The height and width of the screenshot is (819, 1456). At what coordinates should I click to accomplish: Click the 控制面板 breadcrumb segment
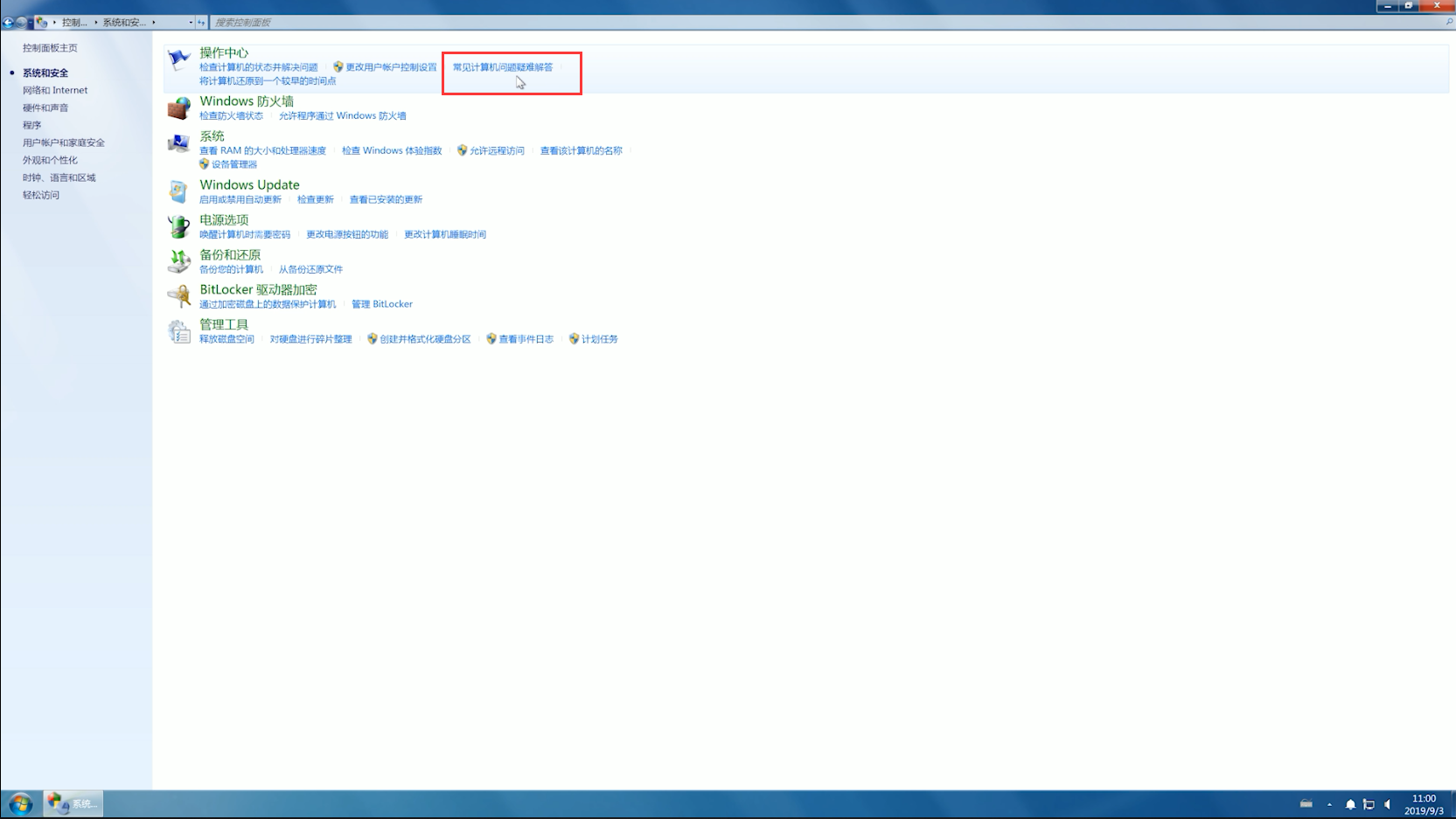(x=74, y=22)
